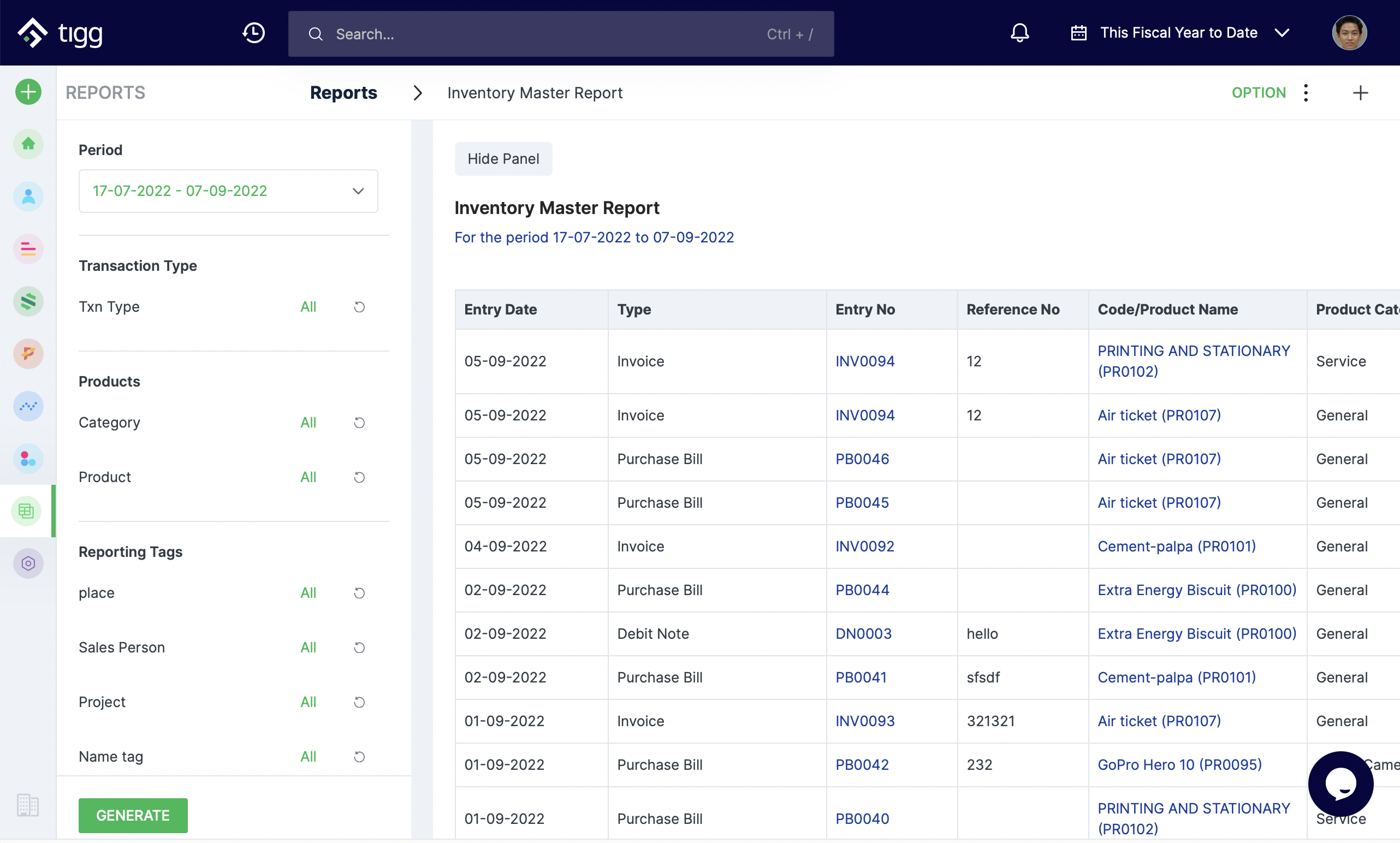Click the green quick-add plus icon
Image resolution: width=1400 pixels, height=843 pixels.
pyautogui.click(x=28, y=92)
